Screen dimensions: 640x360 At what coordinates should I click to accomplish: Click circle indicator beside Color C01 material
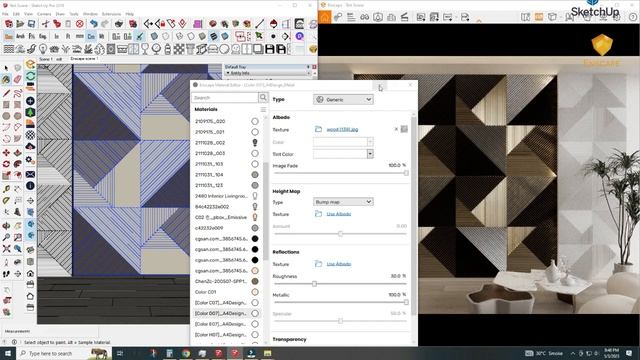click(x=255, y=292)
